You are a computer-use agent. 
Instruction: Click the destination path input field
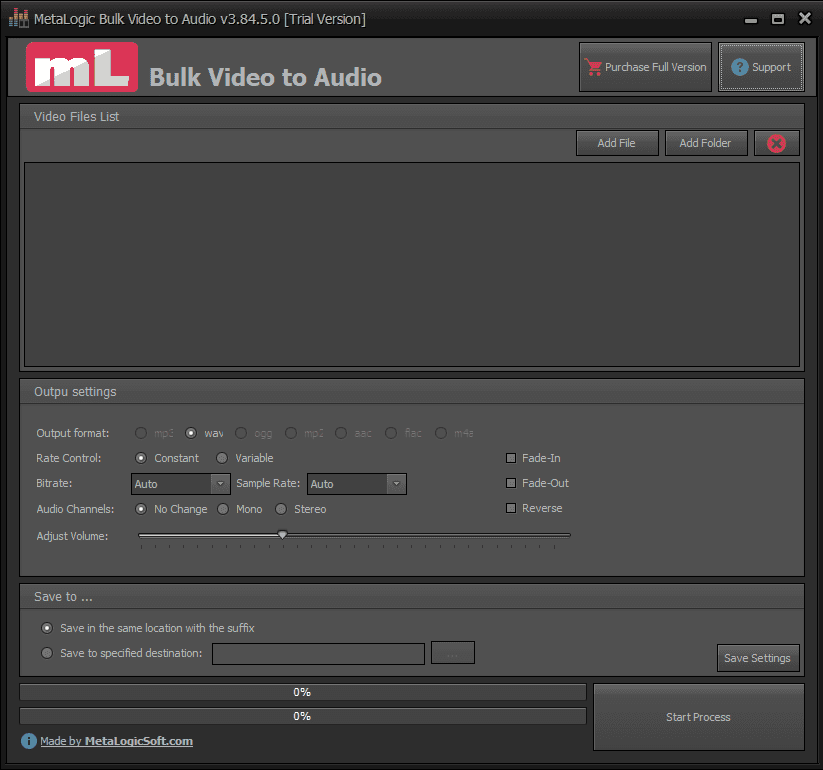pyautogui.click(x=319, y=654)
